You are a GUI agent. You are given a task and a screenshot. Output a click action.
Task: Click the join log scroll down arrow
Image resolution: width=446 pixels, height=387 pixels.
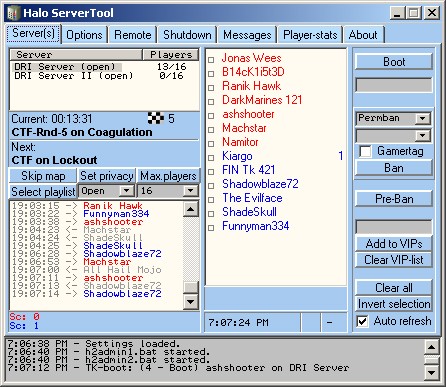[191, 302]
